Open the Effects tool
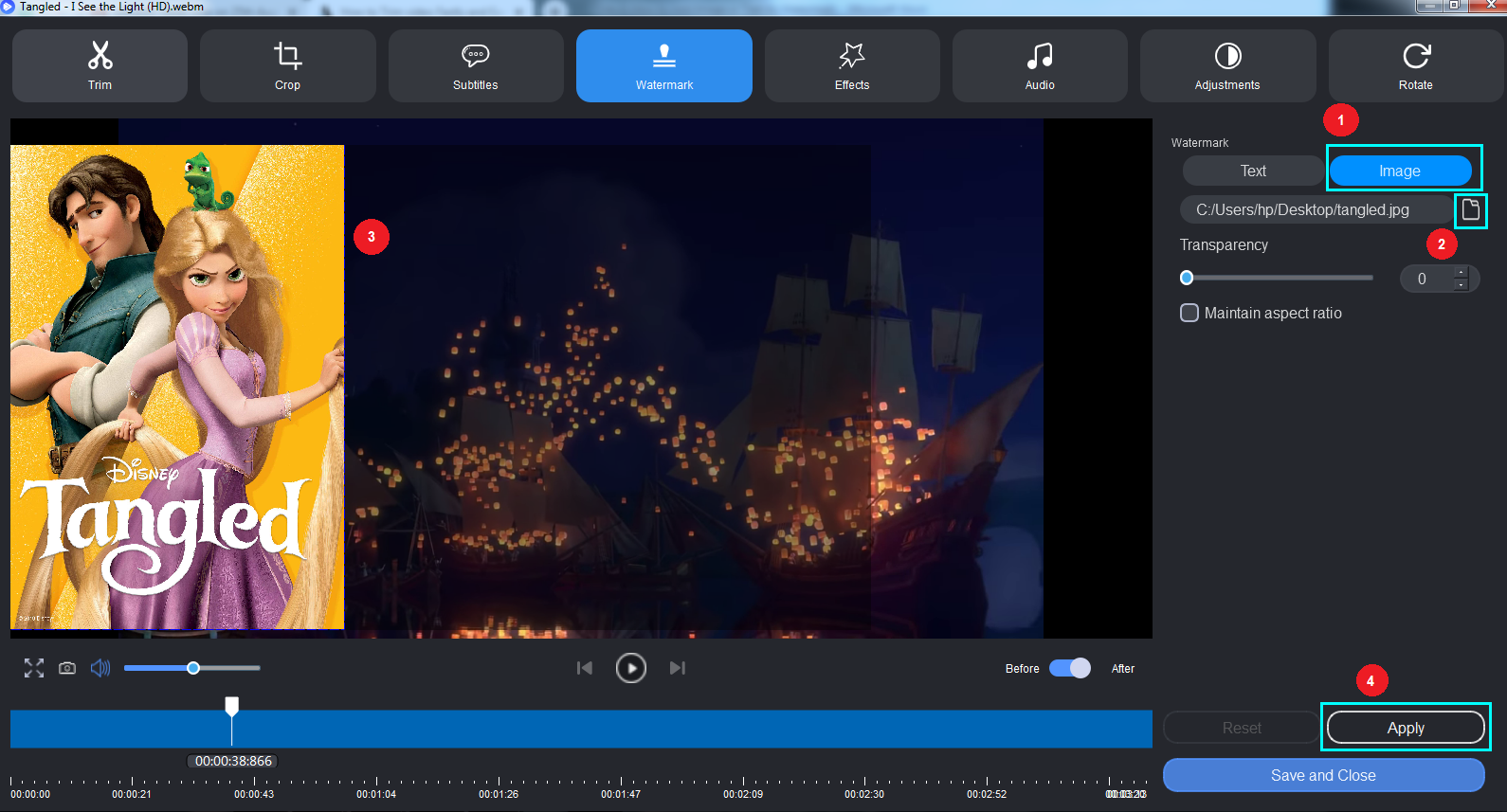The image size is (1507, 812). [852, 65]
